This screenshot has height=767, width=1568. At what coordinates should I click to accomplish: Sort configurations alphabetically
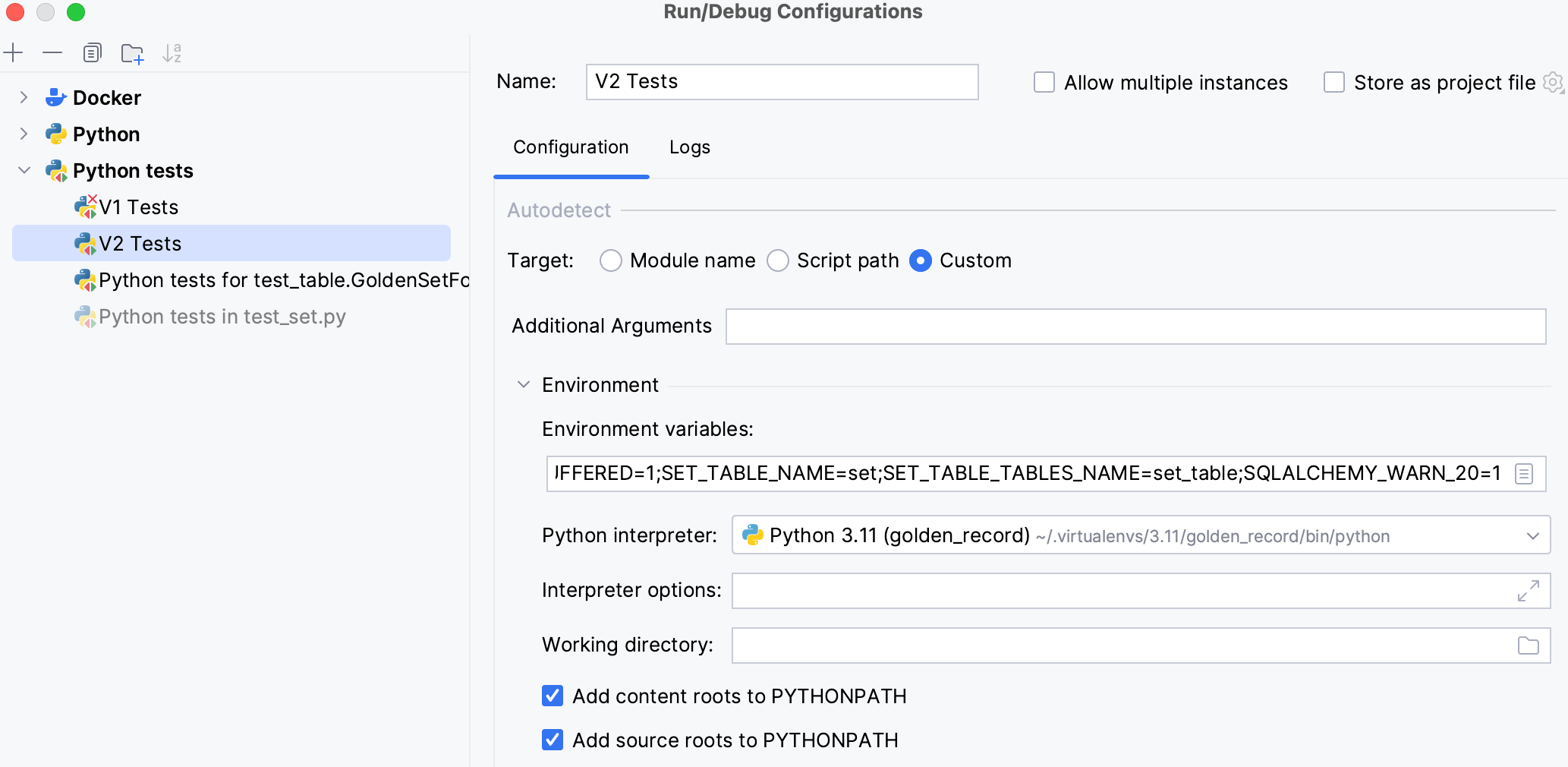(x=172, y=53)
